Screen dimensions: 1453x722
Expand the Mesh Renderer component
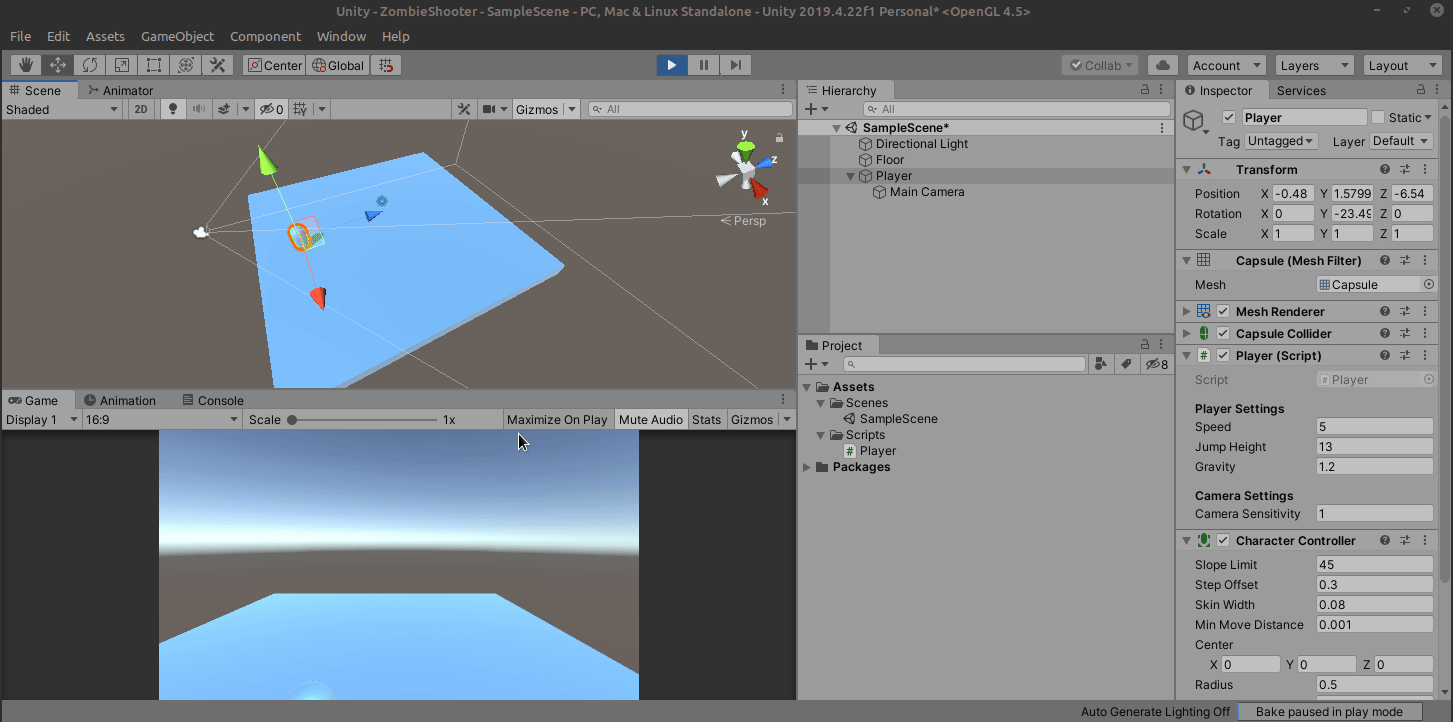tap(1187, 312)
